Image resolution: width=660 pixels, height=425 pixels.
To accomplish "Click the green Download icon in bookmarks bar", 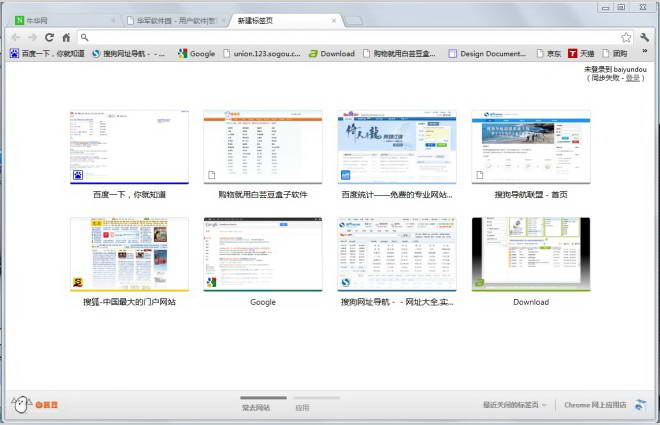I will [x=313, y=53].
